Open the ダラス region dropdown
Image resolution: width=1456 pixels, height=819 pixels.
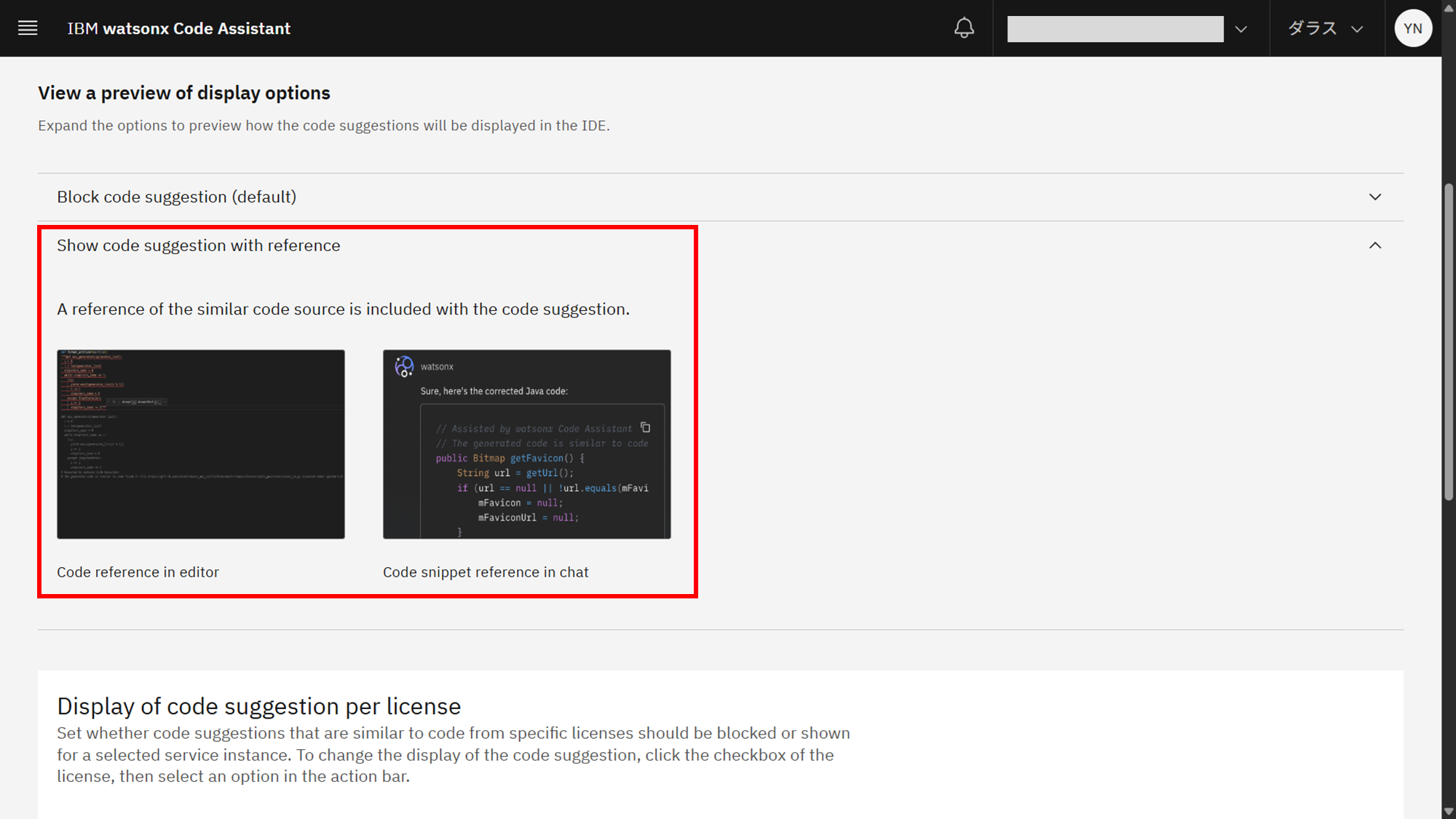point(1325,28)
